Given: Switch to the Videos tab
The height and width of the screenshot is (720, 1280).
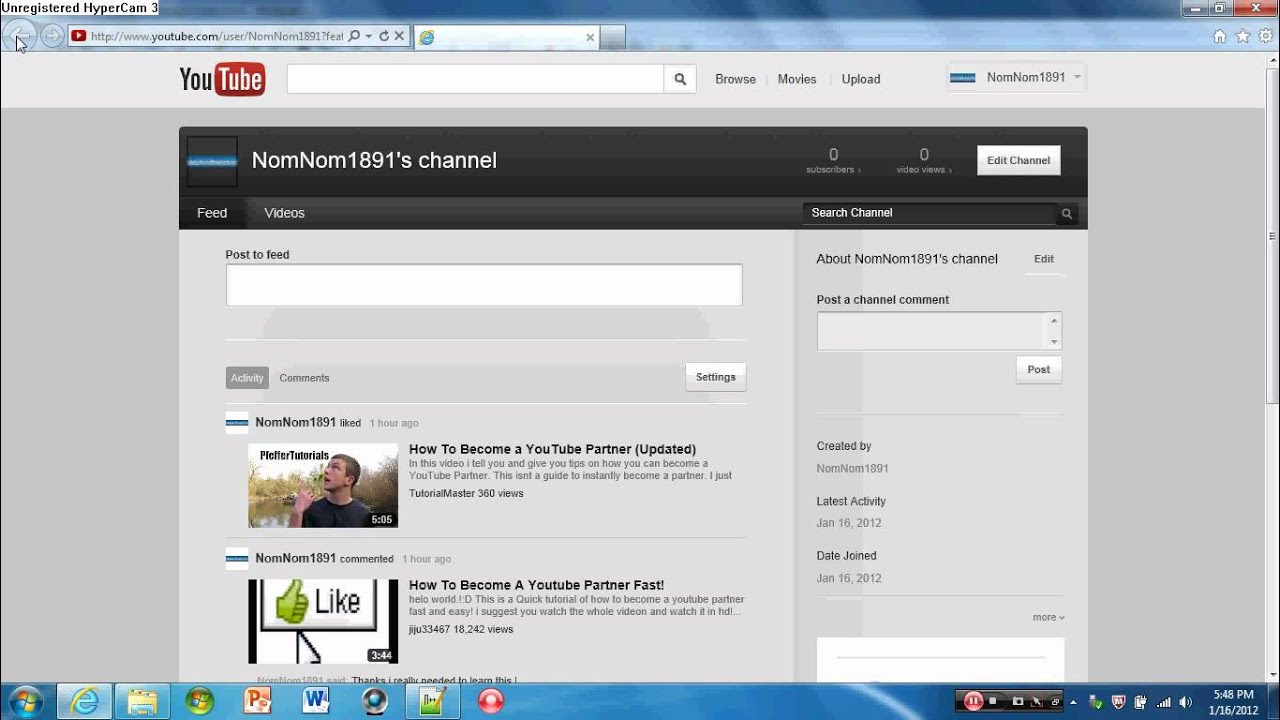Looking at the screenshot, I should click(x=284, y=213).
